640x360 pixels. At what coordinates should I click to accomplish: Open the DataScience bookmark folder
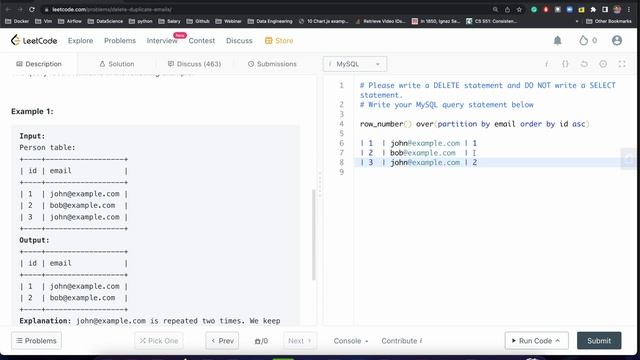(x=105, y=21)
